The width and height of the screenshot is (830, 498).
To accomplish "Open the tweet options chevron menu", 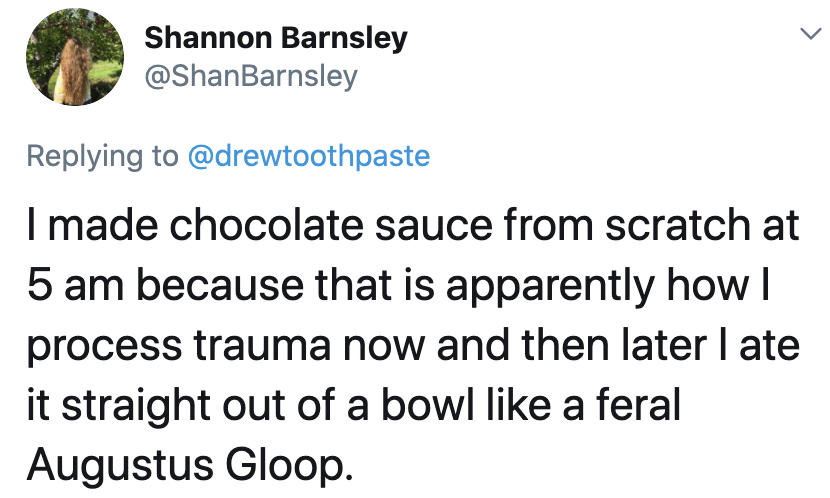I will point(810,34).
